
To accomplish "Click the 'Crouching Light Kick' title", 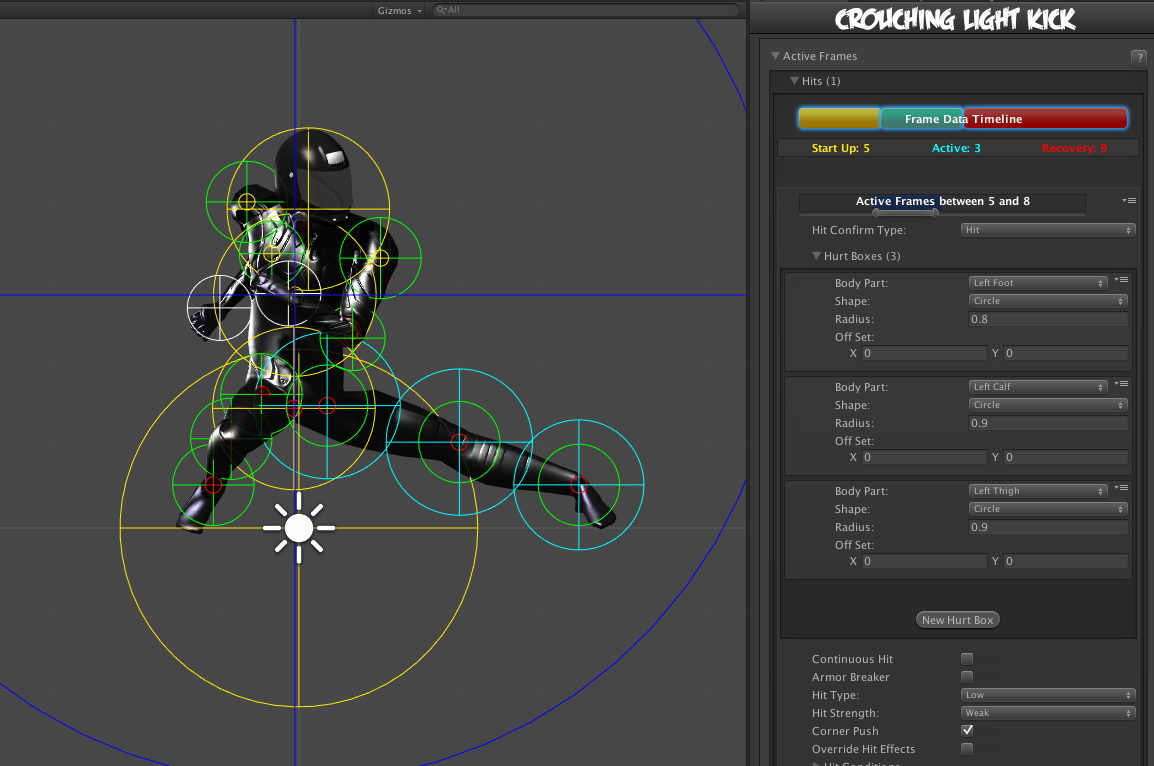I will coord(955,18).
